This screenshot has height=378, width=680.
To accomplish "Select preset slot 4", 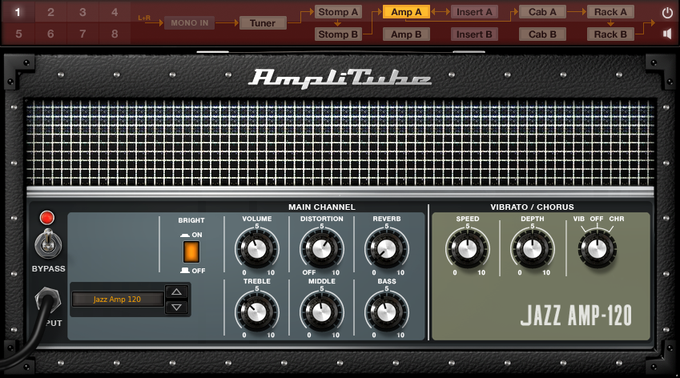I will tap(114, 12).
